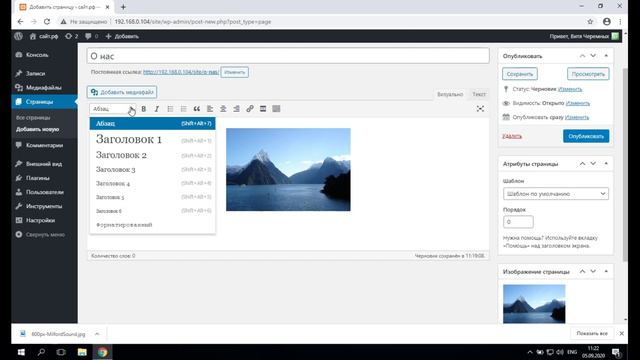Click the featured image thumbnail
Viewport: 640px width, 360px height.
(x=534, y=304)
